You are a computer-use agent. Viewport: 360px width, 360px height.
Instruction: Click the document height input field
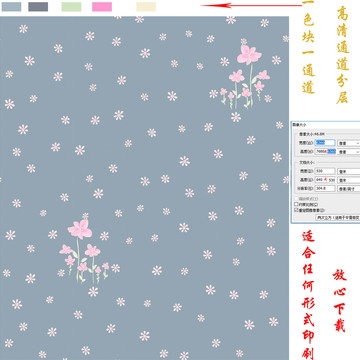325,180
